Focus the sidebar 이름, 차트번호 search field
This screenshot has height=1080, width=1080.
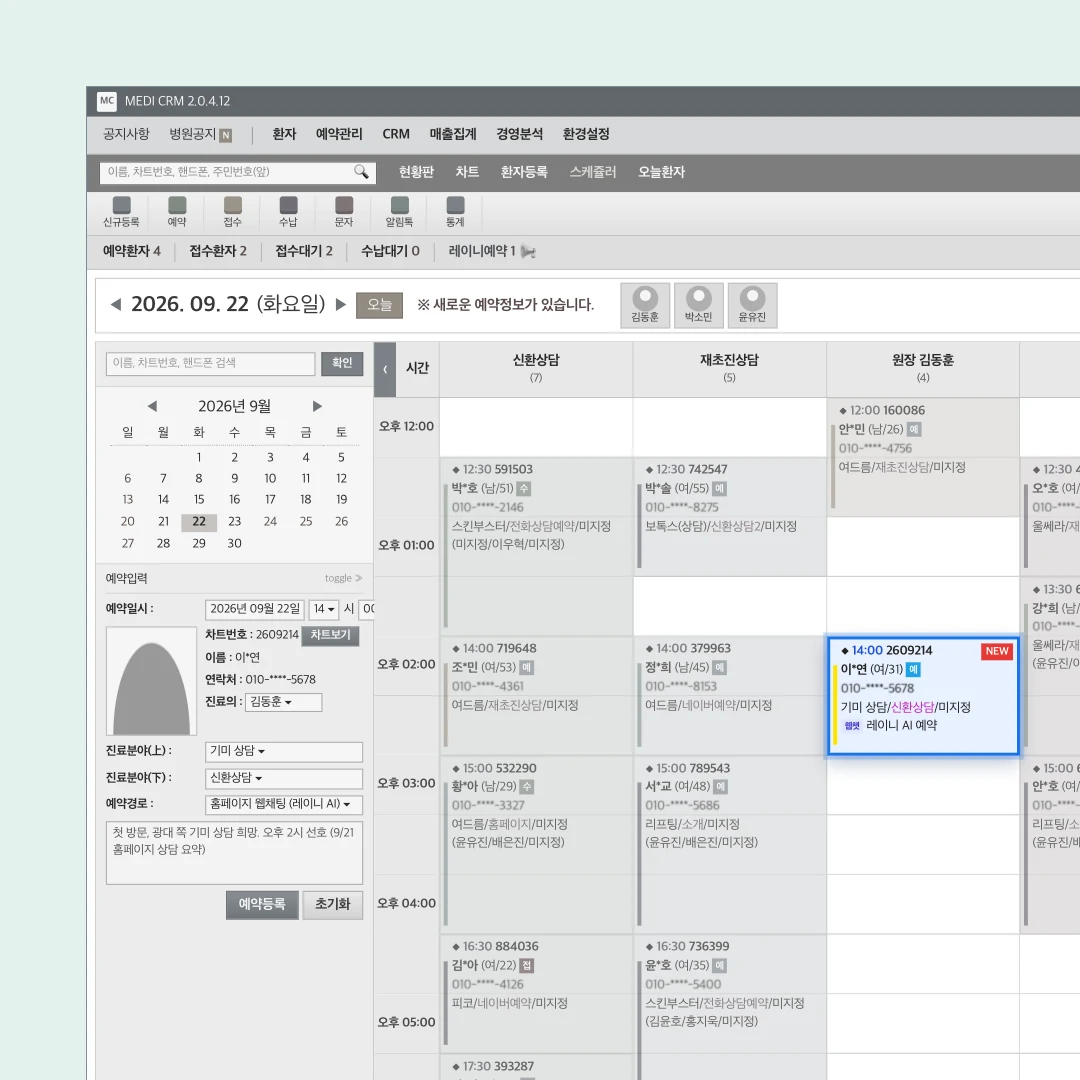click(211, 363)
